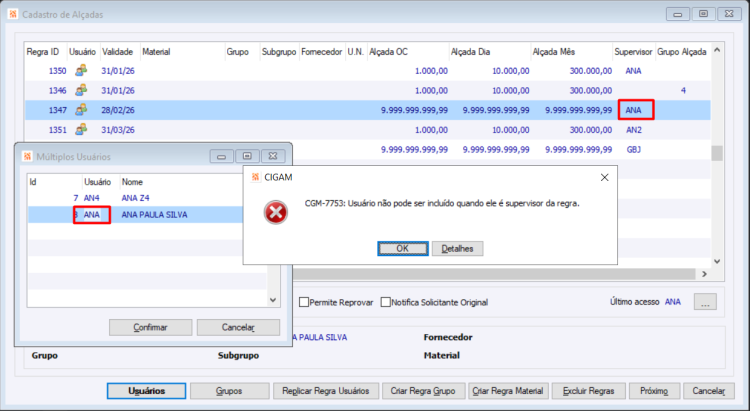Click the Próximo button
The height and width of the screenshot is (411, 750).
pos(654,391)
